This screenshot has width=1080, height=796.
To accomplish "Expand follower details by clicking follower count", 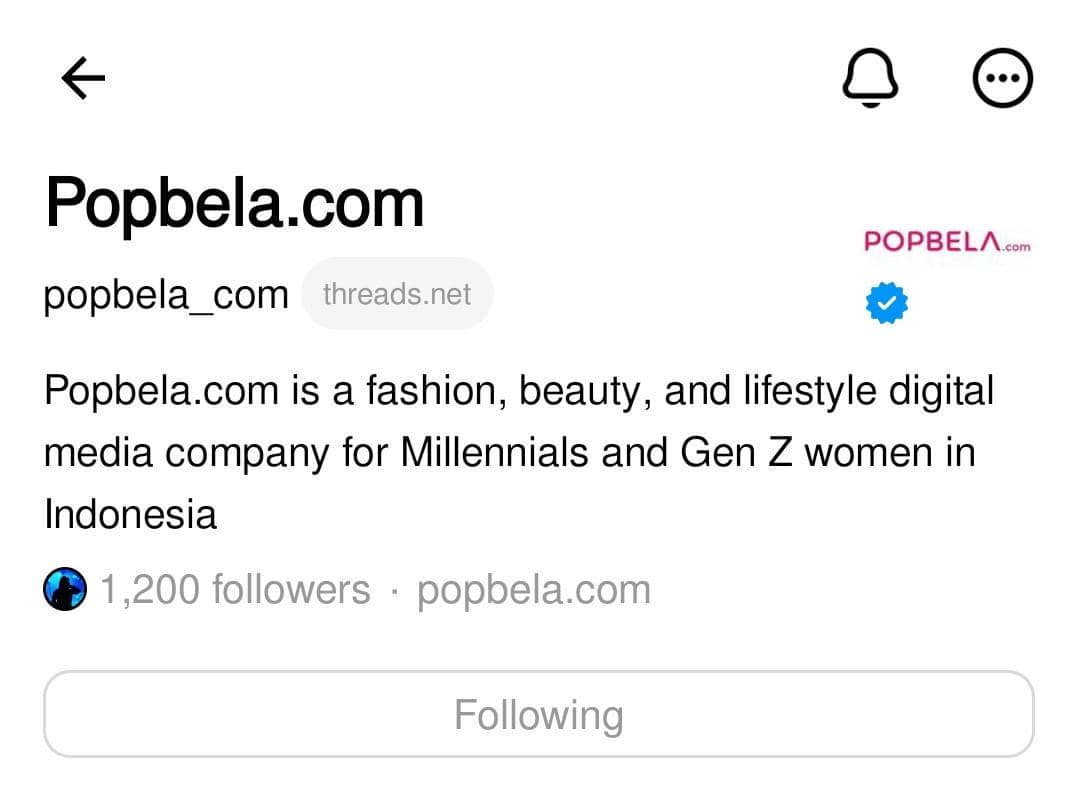I will click(232, 589).
